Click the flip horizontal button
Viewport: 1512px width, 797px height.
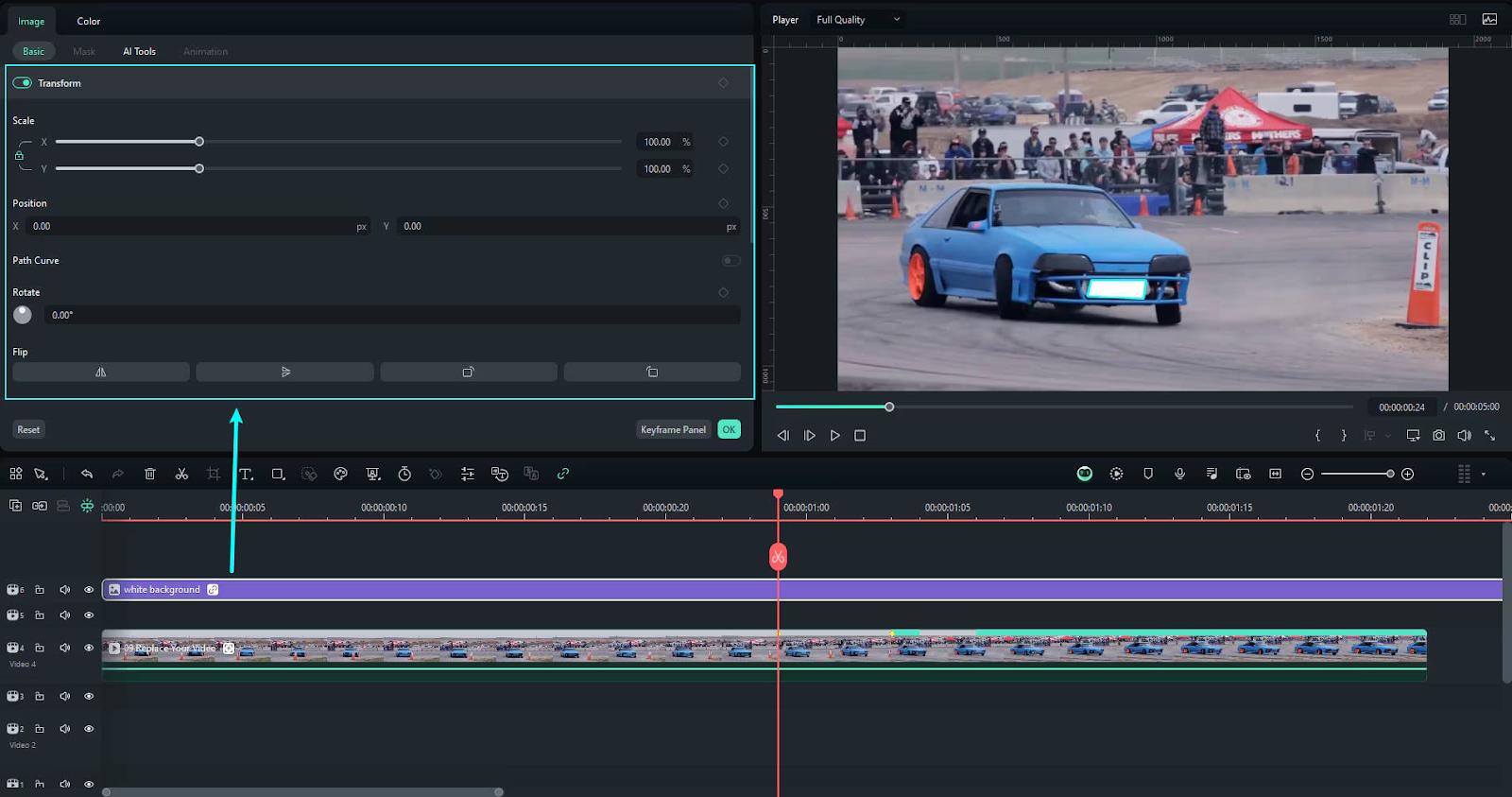point(101,372)
